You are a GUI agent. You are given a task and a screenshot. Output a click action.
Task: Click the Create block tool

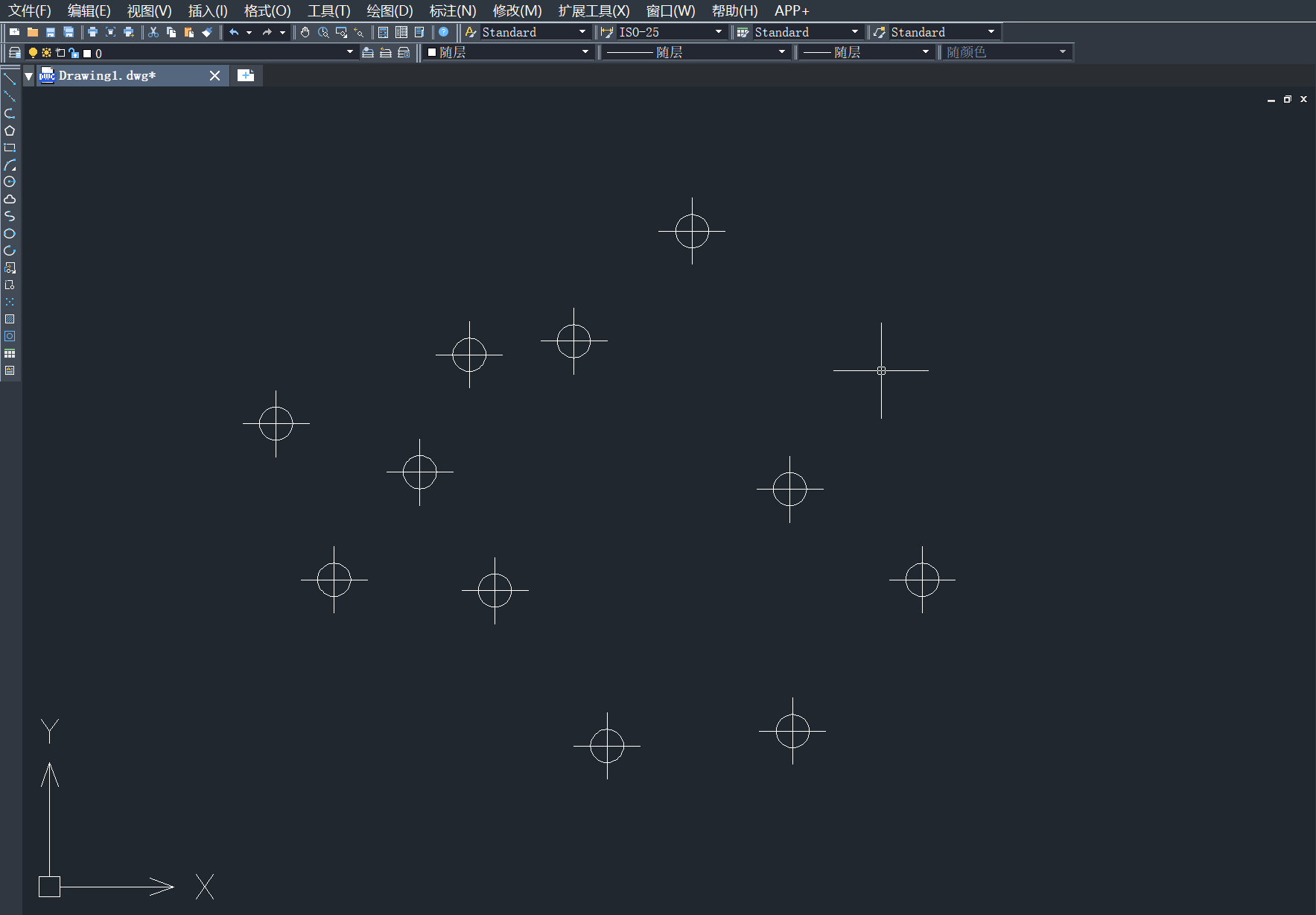tap(10, 285)
